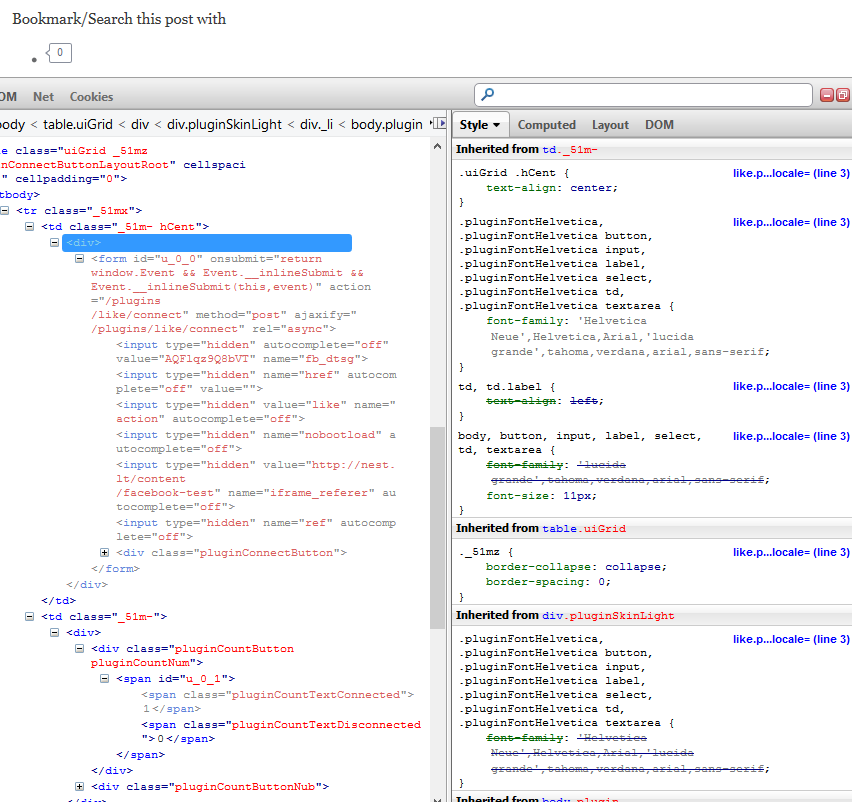Select the pluginCountTextDisconnected span row
Screen dimensions: 852x802
(x=281, y=731)
